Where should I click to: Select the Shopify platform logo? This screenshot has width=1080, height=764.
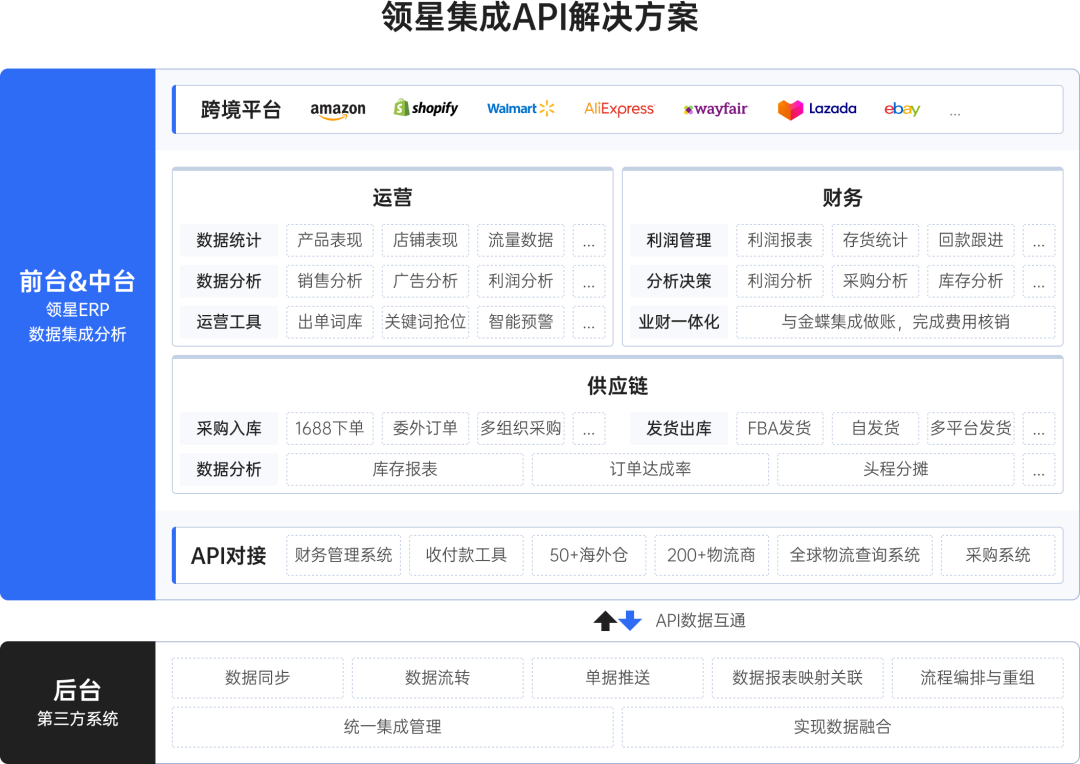(426, 108)
